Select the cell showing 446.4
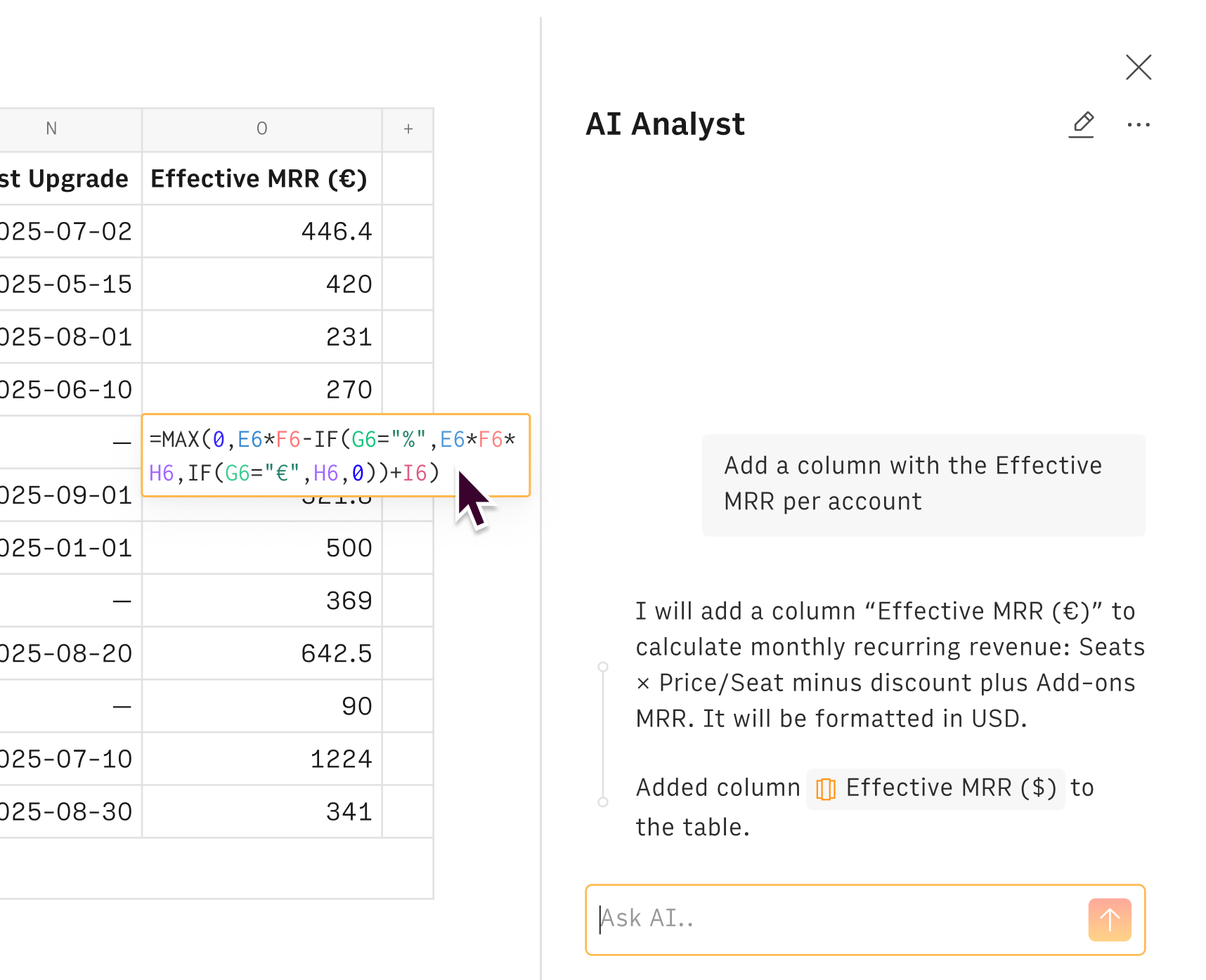 (x=262, y=232)
